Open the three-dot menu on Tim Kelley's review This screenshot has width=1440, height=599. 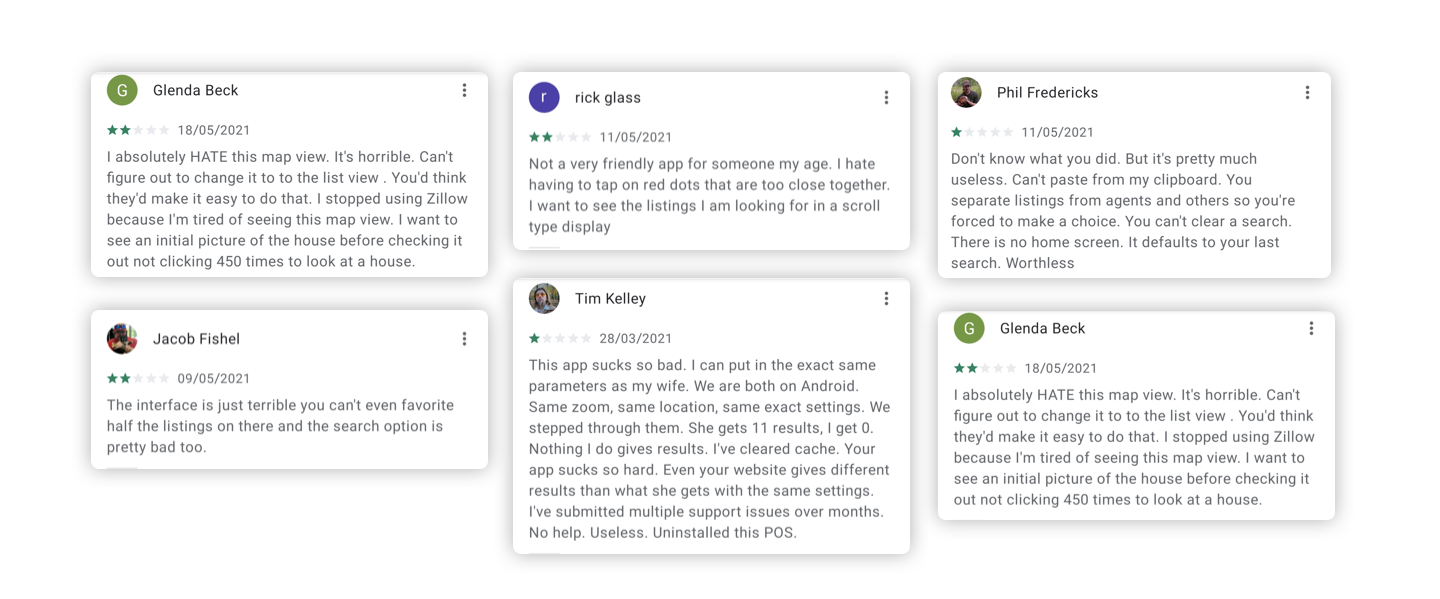click(885, 297)
